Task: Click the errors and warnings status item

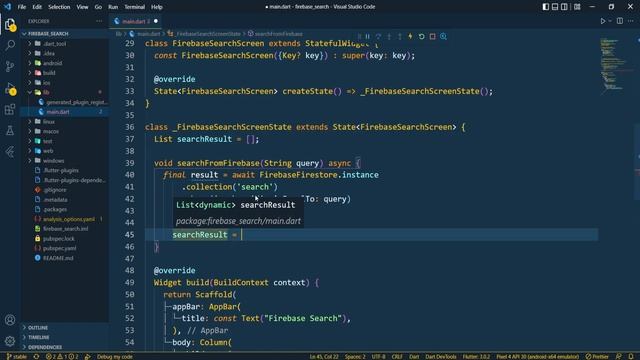Action: point(62,357)
